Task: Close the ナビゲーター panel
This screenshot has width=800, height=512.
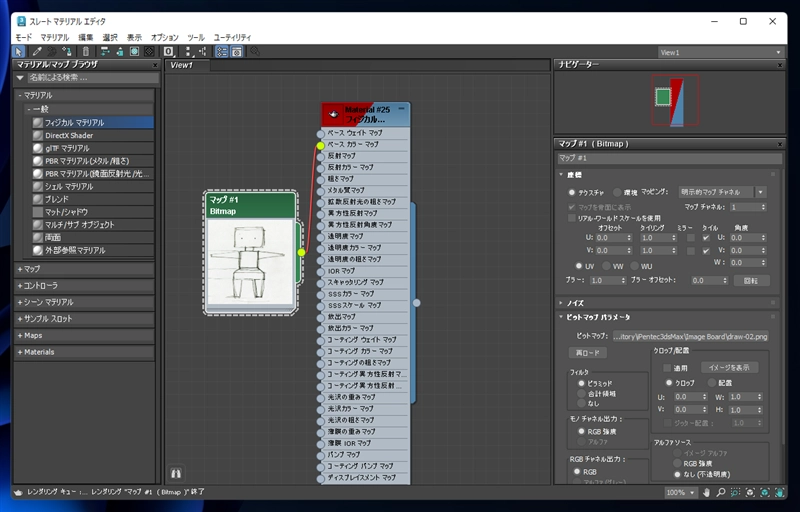Action: click(780, 65)
